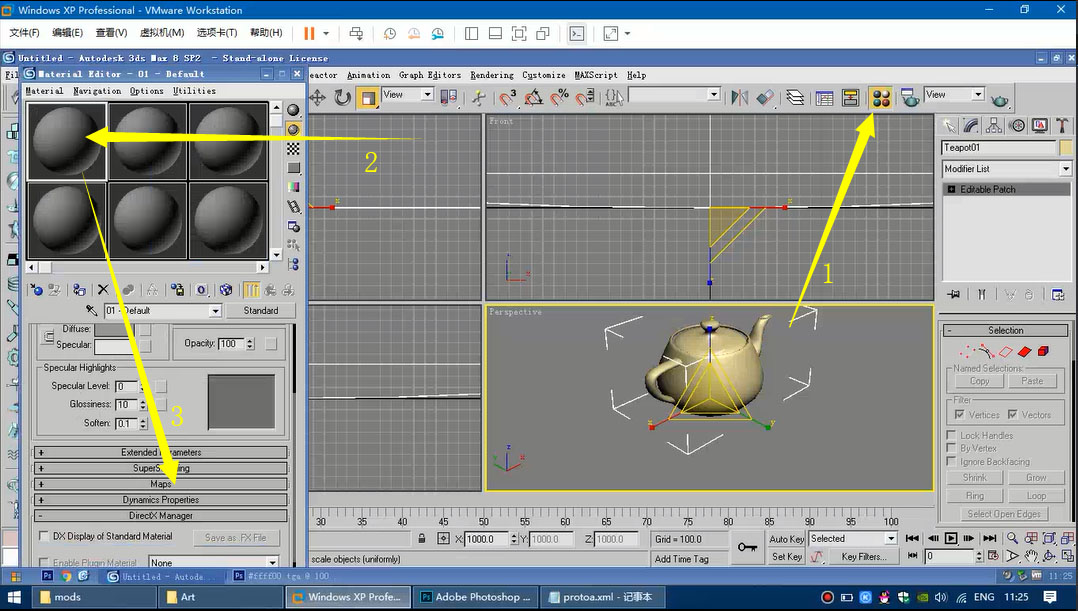Select the second material sample sphere slot

coord(147,141)
